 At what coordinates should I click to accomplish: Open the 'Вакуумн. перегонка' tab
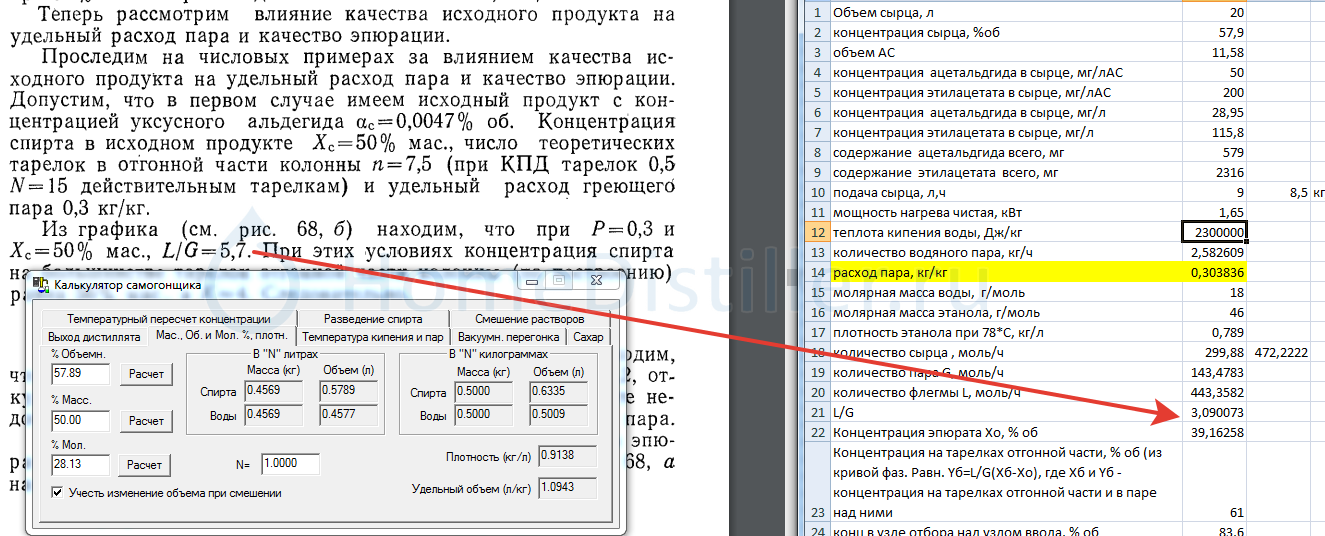pyautogui.click(x=508, y=337)
